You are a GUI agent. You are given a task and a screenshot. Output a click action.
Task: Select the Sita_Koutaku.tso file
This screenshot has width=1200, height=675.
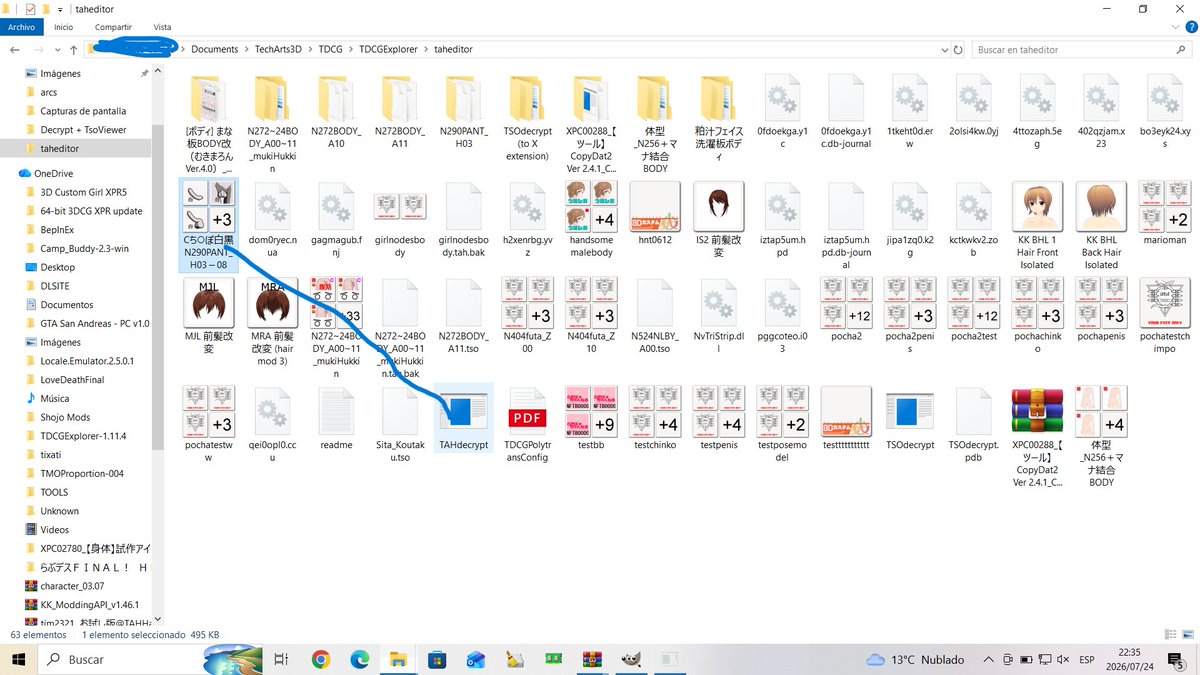(400, 426)
